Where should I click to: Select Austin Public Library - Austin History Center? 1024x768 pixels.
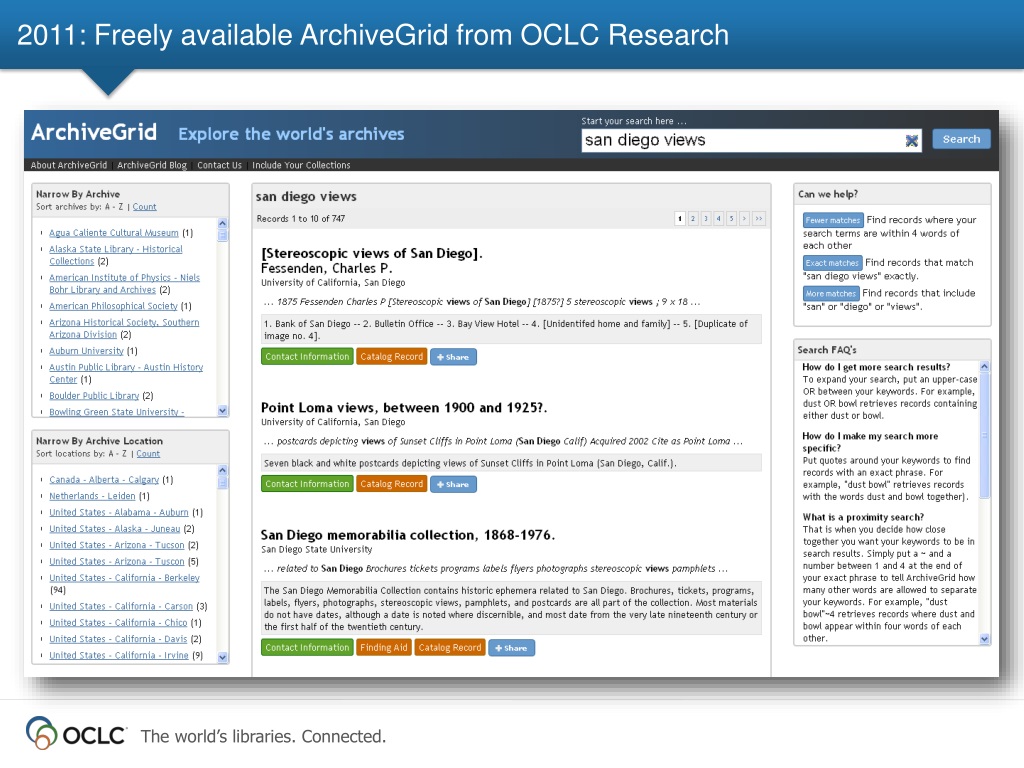126,374
